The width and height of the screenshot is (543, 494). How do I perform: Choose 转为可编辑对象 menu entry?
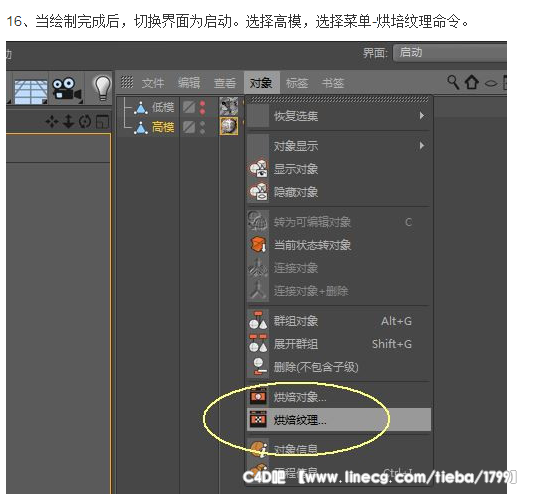pos(339,222)
